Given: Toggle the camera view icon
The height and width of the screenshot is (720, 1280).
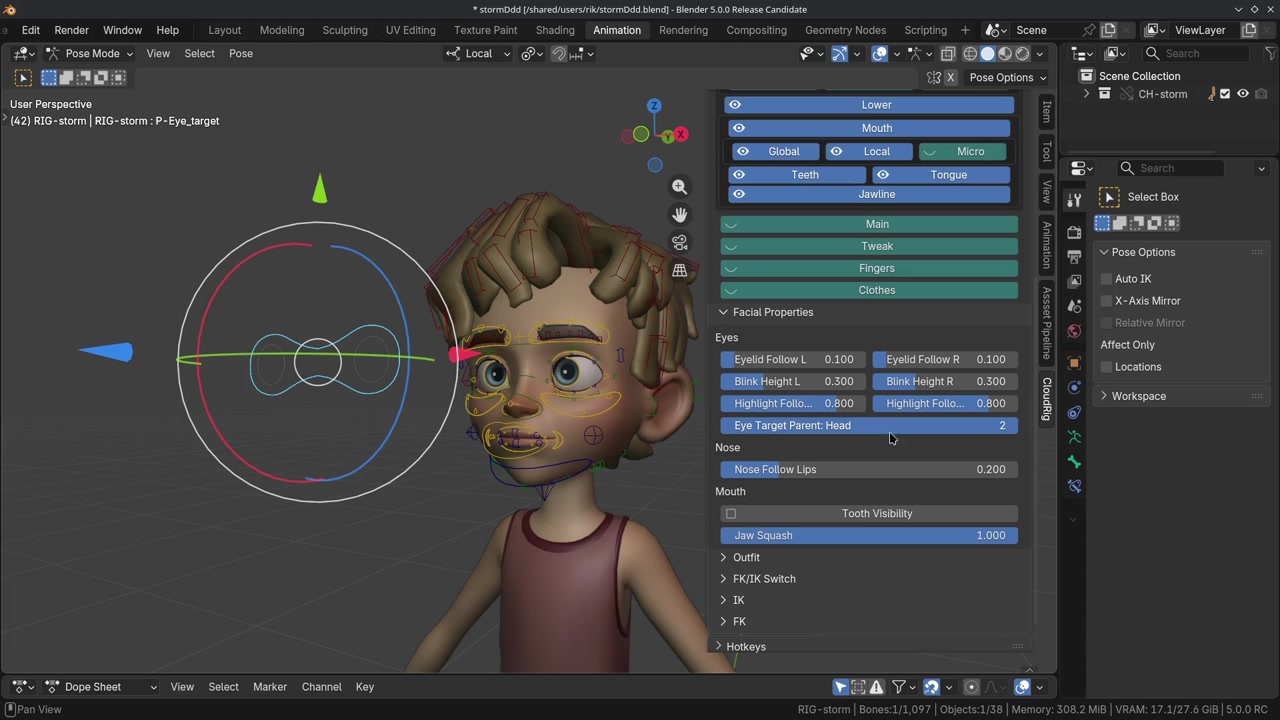Looking at the screenshot, I should point(680,243).
